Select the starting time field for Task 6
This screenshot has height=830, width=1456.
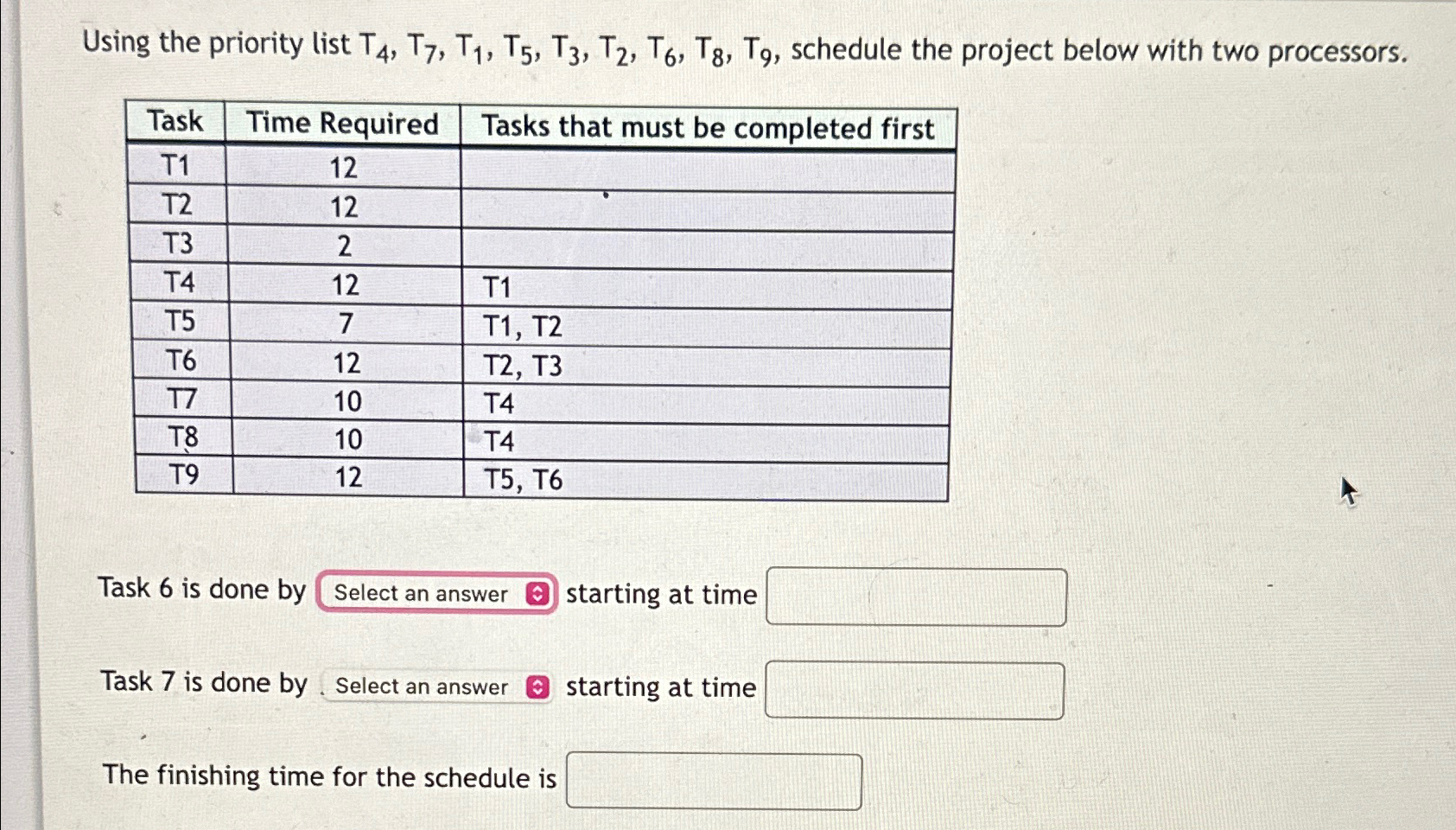pos(916,597)
